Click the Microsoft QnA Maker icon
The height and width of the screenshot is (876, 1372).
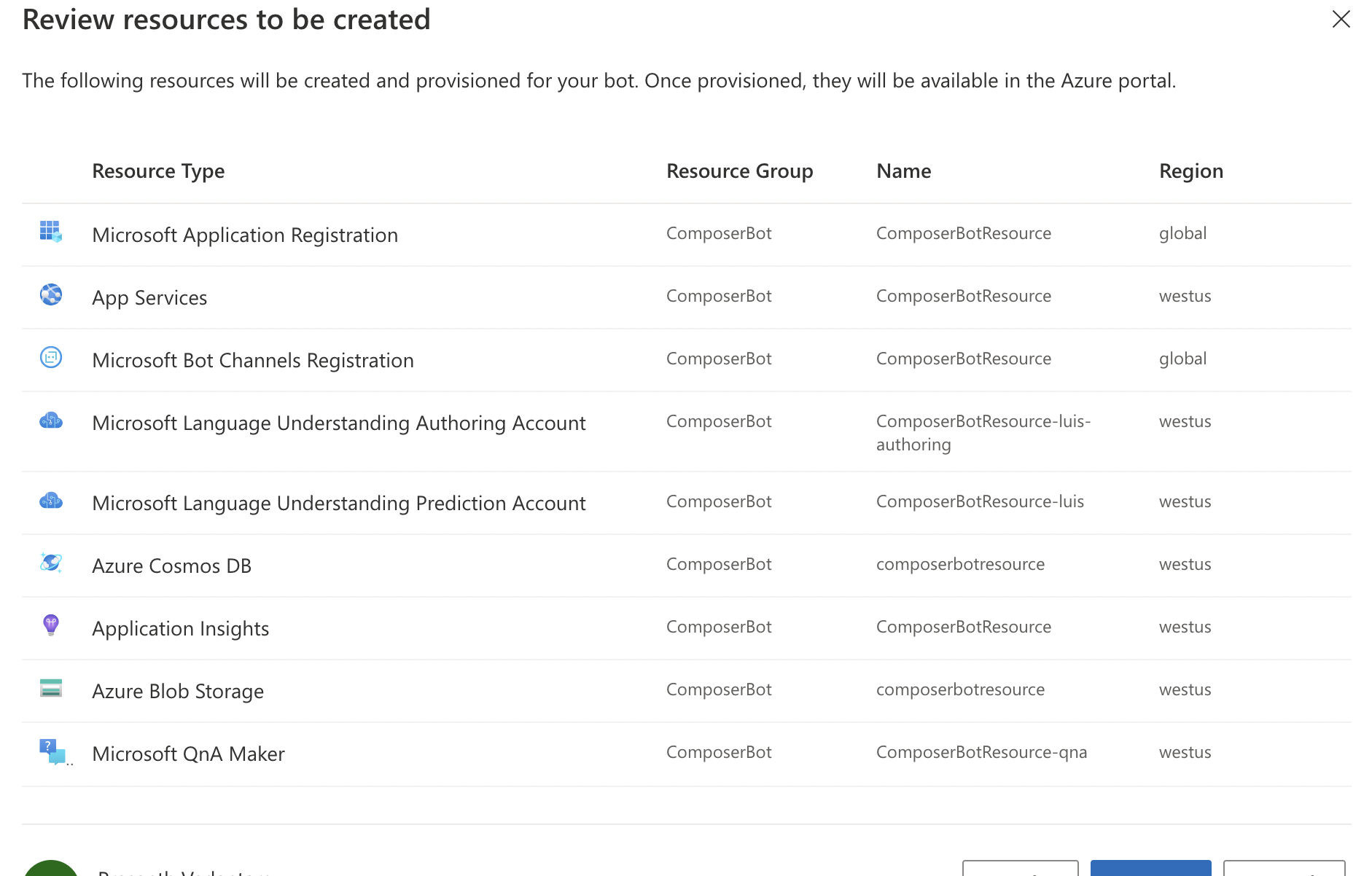[x=52, y=751]
